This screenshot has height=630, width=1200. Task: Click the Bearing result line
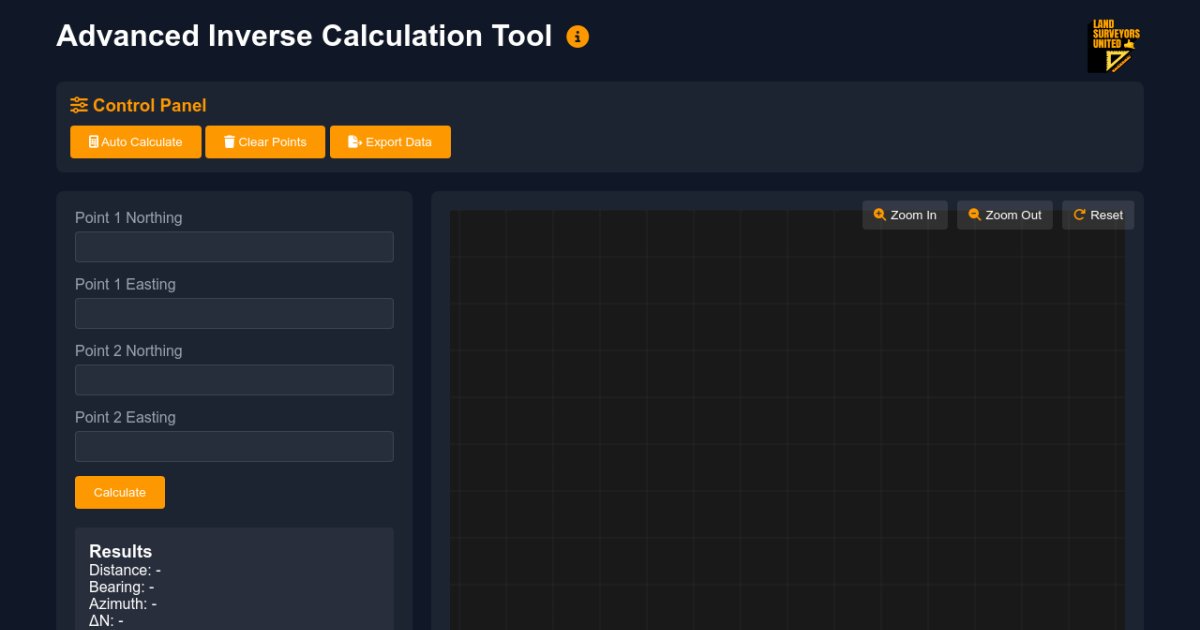(121, 587)
